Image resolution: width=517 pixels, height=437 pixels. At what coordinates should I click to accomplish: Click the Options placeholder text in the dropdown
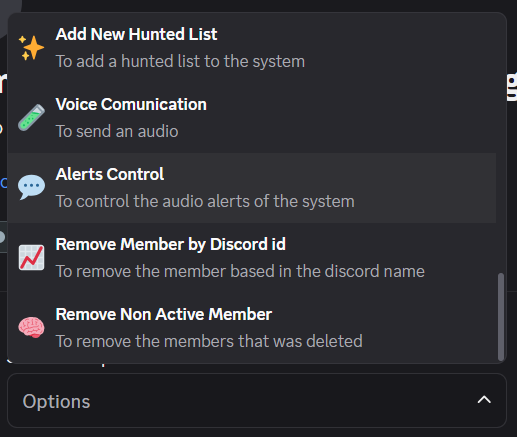[56, 401]
